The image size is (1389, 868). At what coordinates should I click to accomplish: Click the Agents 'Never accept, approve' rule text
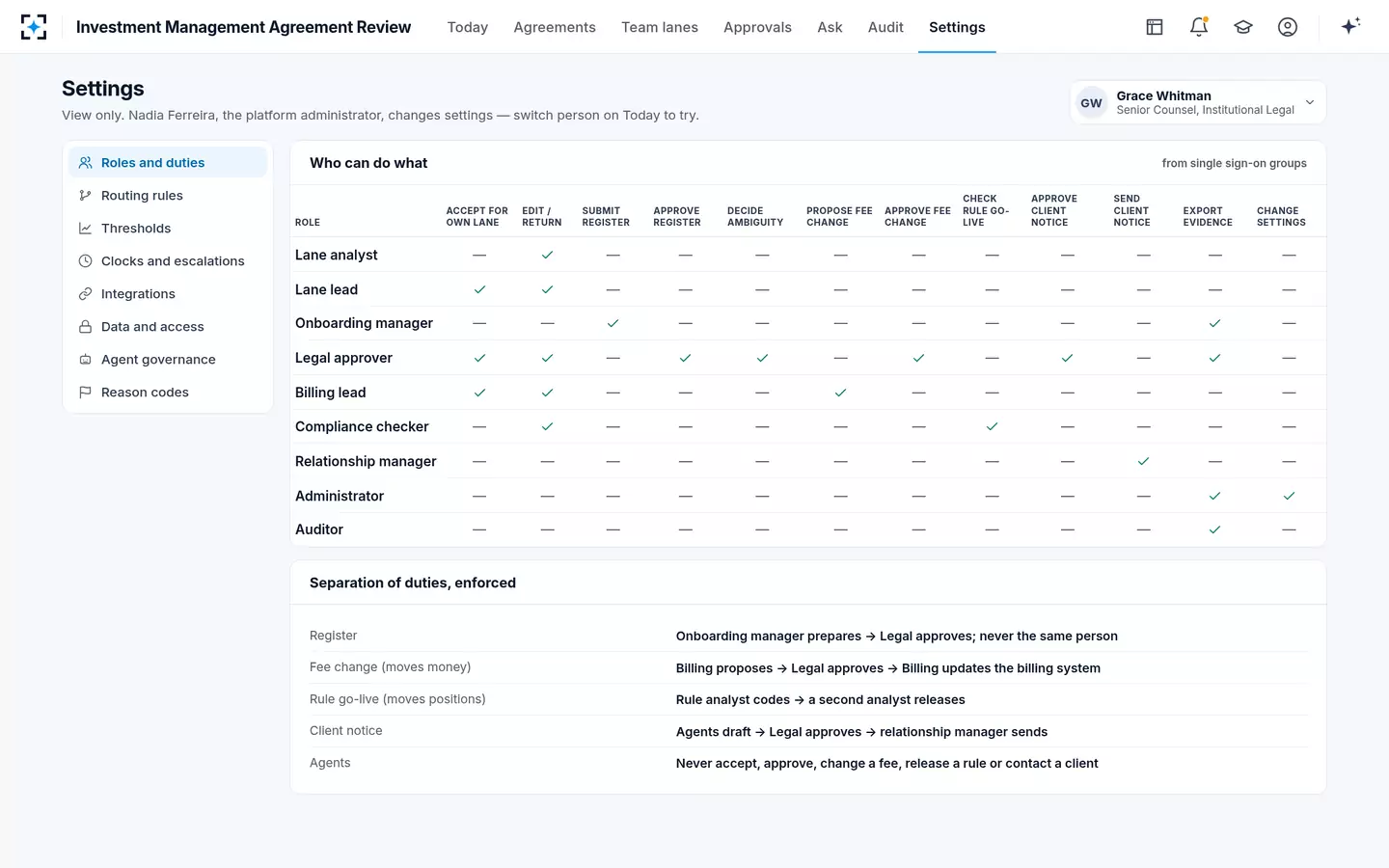click(x=886, y=764)
